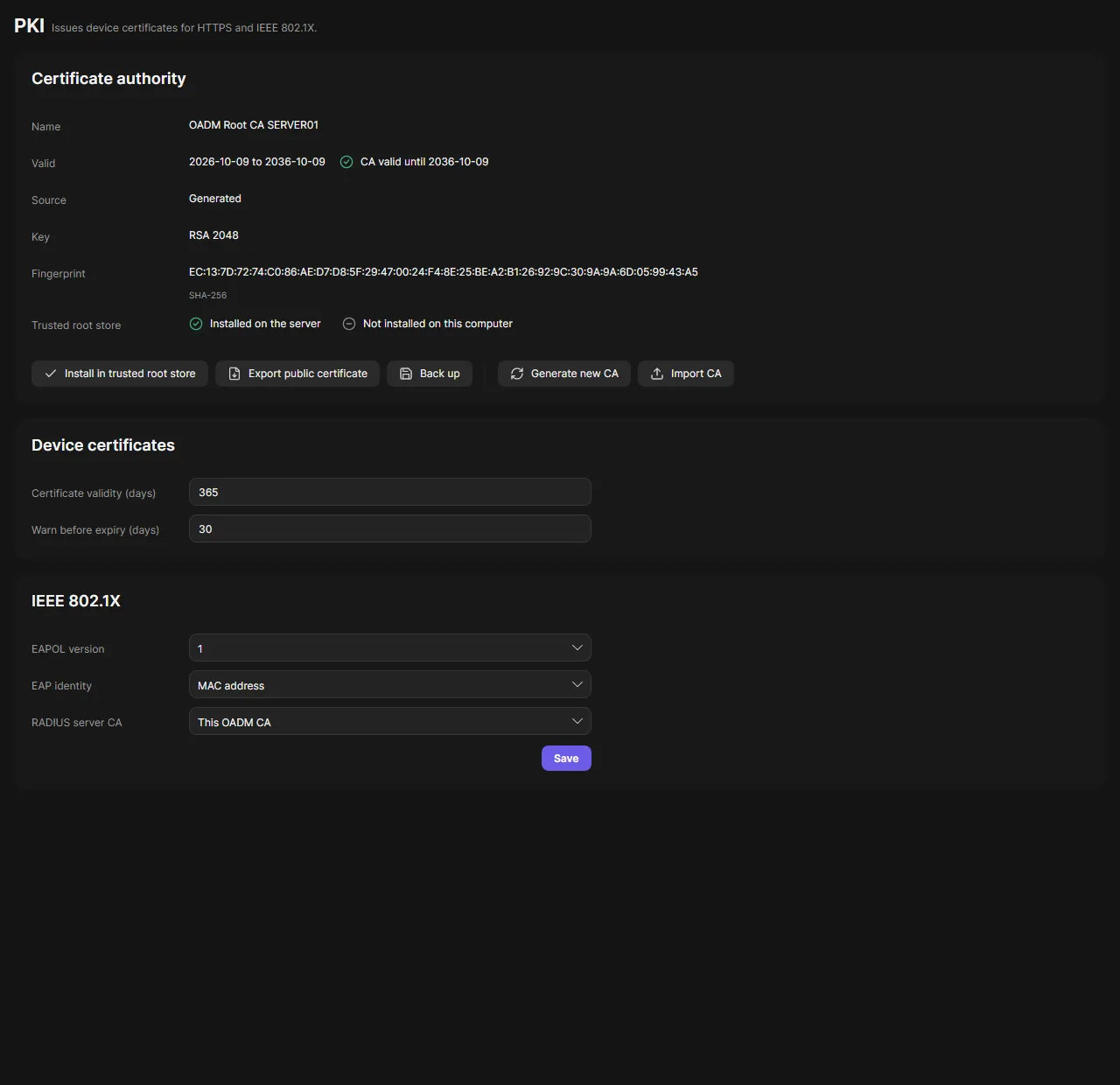Click the Trusted root store label

click(x=76, y=325)
